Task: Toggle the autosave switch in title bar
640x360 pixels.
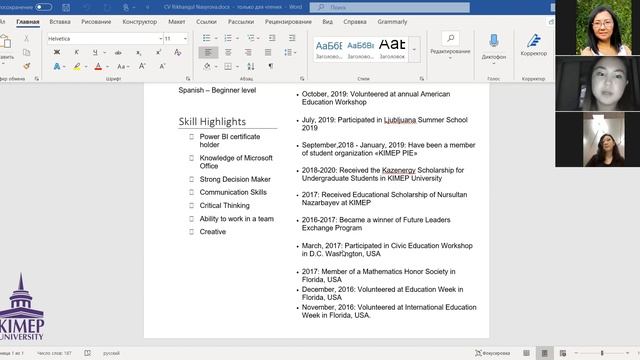Action: (x=43, y=7)
